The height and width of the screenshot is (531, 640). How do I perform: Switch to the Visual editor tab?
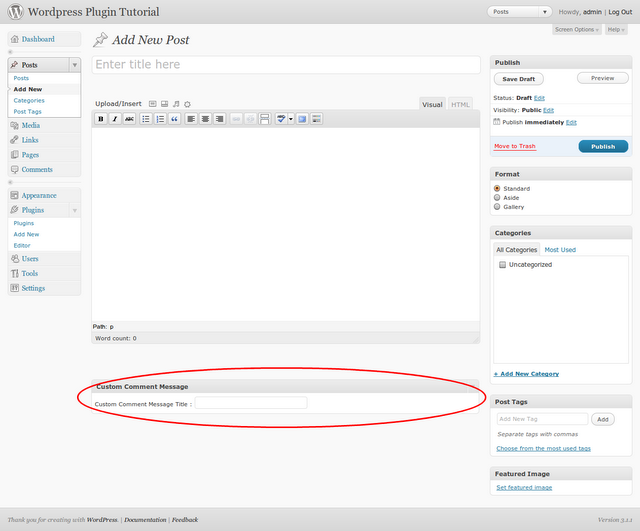click(432, 104)
